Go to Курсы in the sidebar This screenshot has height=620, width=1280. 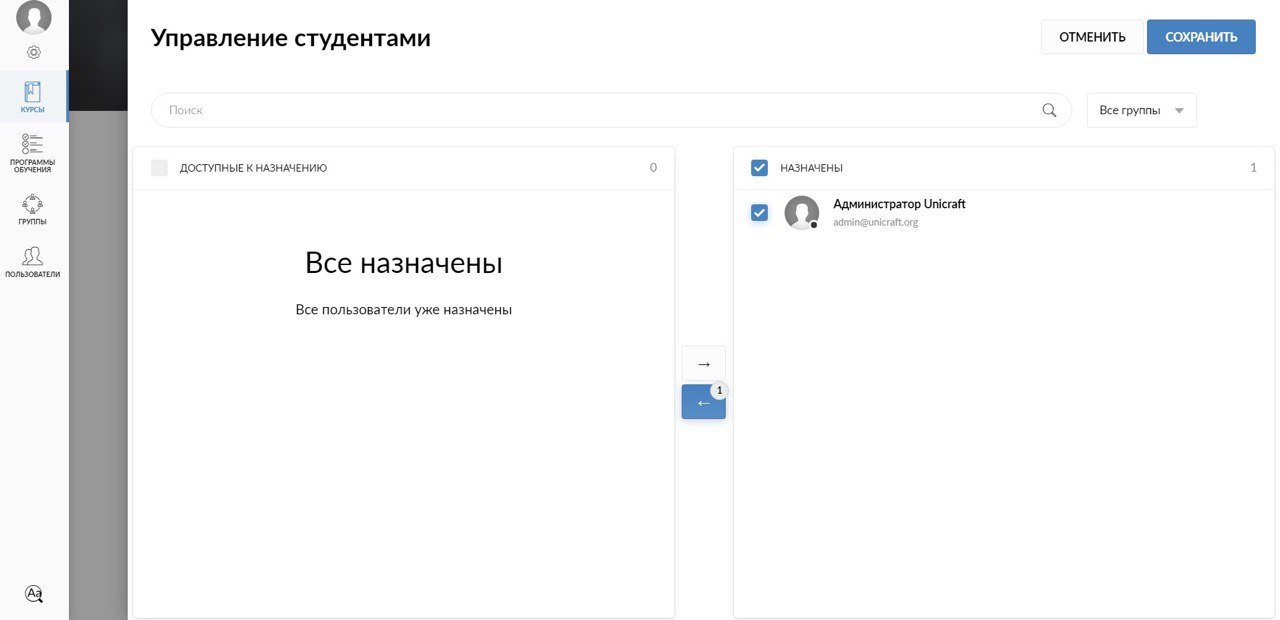click(x=33, y=97)
